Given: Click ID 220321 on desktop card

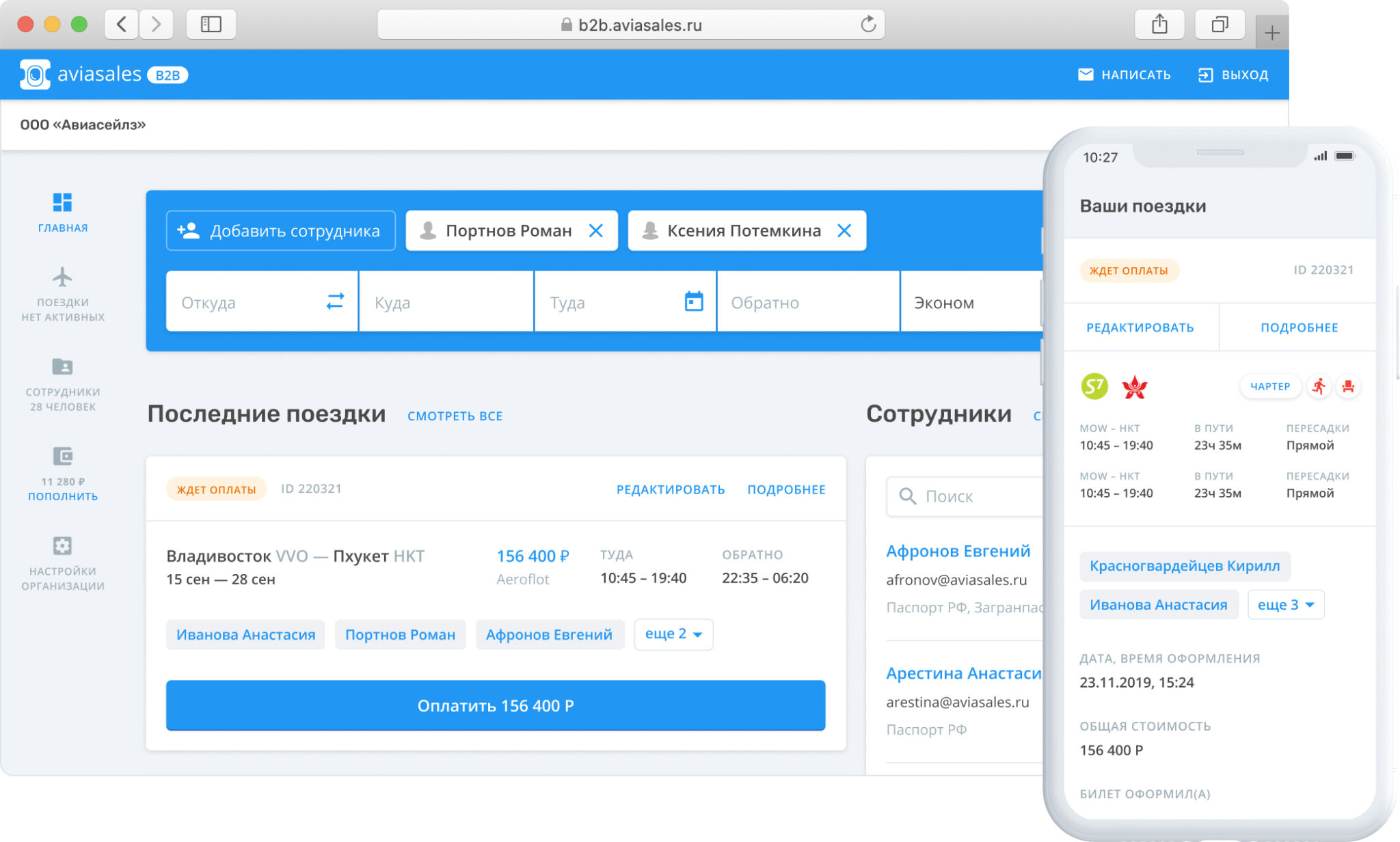Looking at the screenshot, I should point(311,489).
